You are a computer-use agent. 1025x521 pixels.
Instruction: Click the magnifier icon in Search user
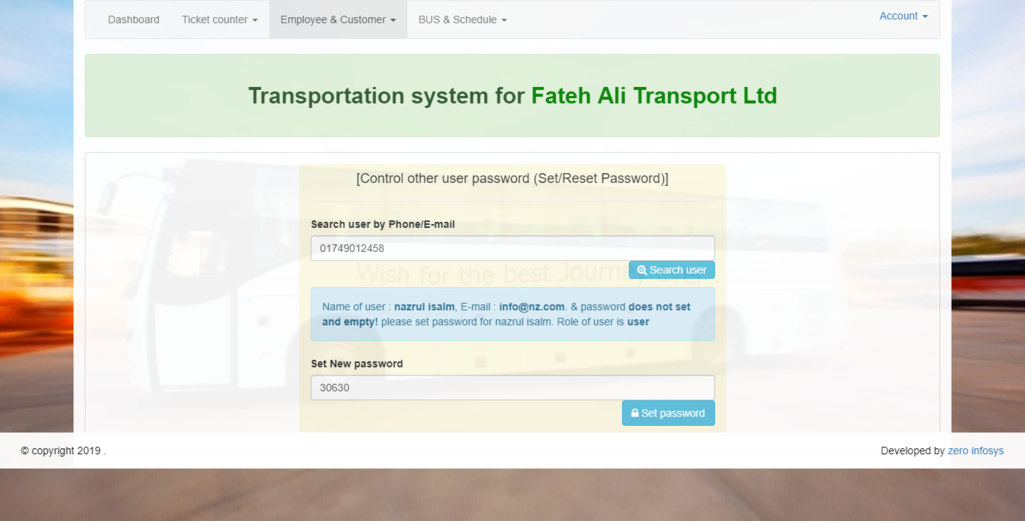(x=642, y=271)
